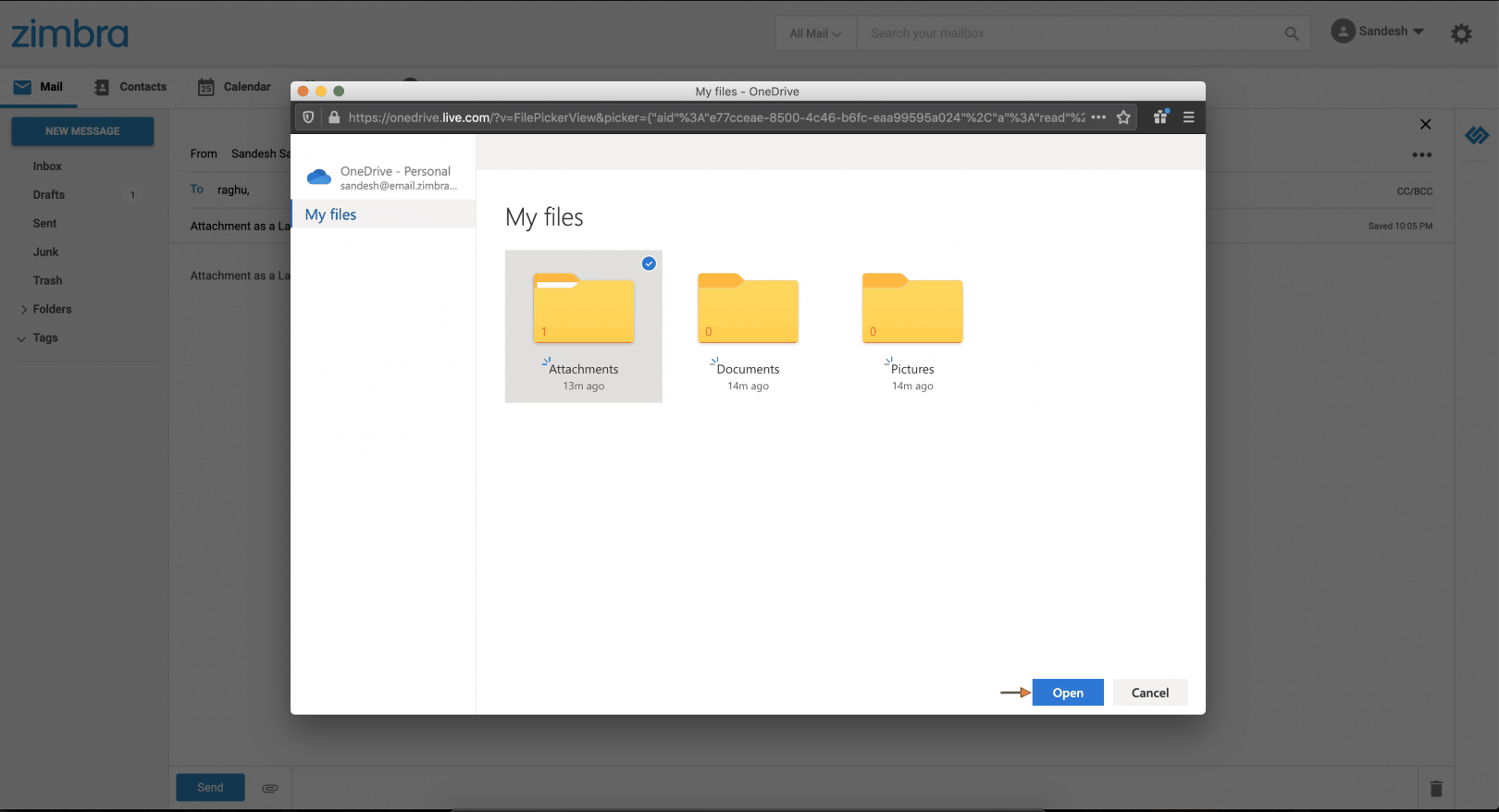Image resolution: width=1499 pixels, height=812 pixels.
Task: Click the My files heading
Action: click(544, 218)
